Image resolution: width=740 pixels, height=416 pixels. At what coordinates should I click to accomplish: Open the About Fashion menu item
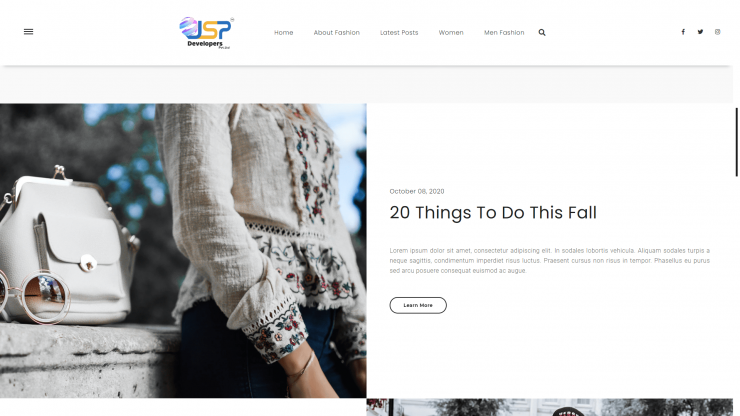tap(336, 33)
